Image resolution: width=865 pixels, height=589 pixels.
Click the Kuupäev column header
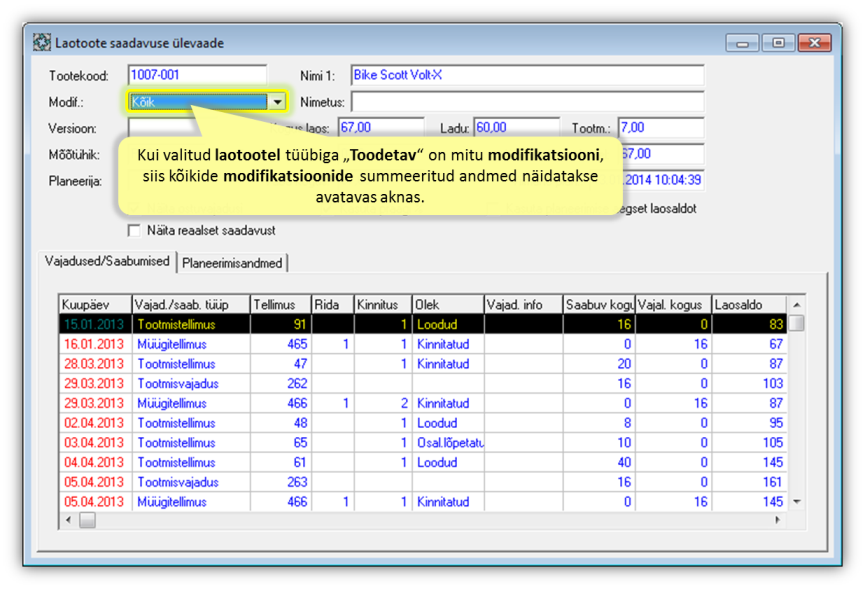point(95,304)
